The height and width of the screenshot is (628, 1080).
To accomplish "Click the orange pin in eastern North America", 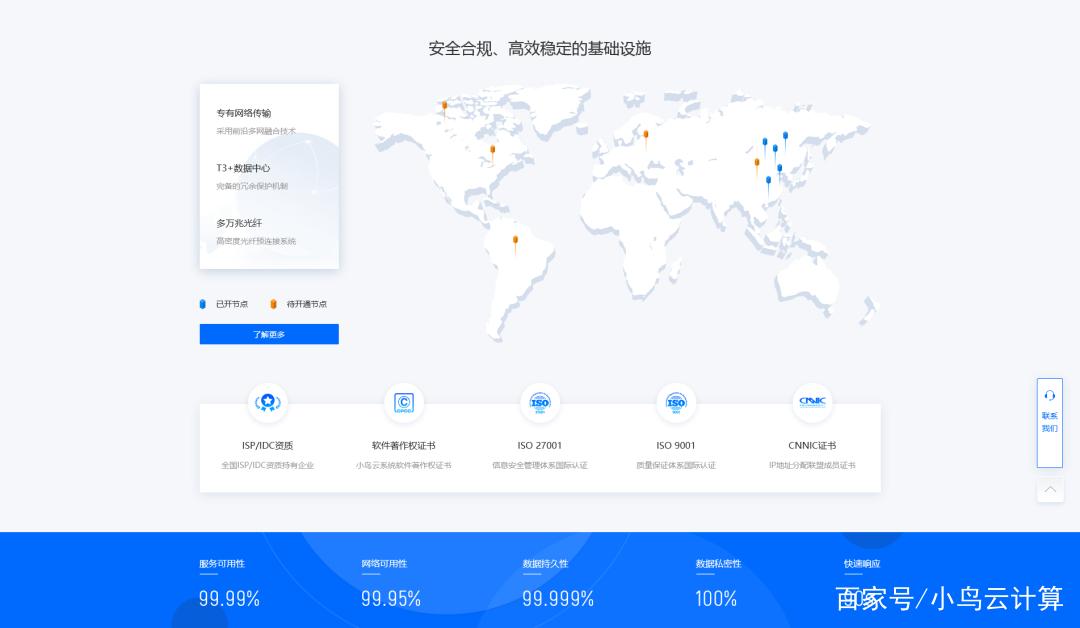I will click(492, 153).
